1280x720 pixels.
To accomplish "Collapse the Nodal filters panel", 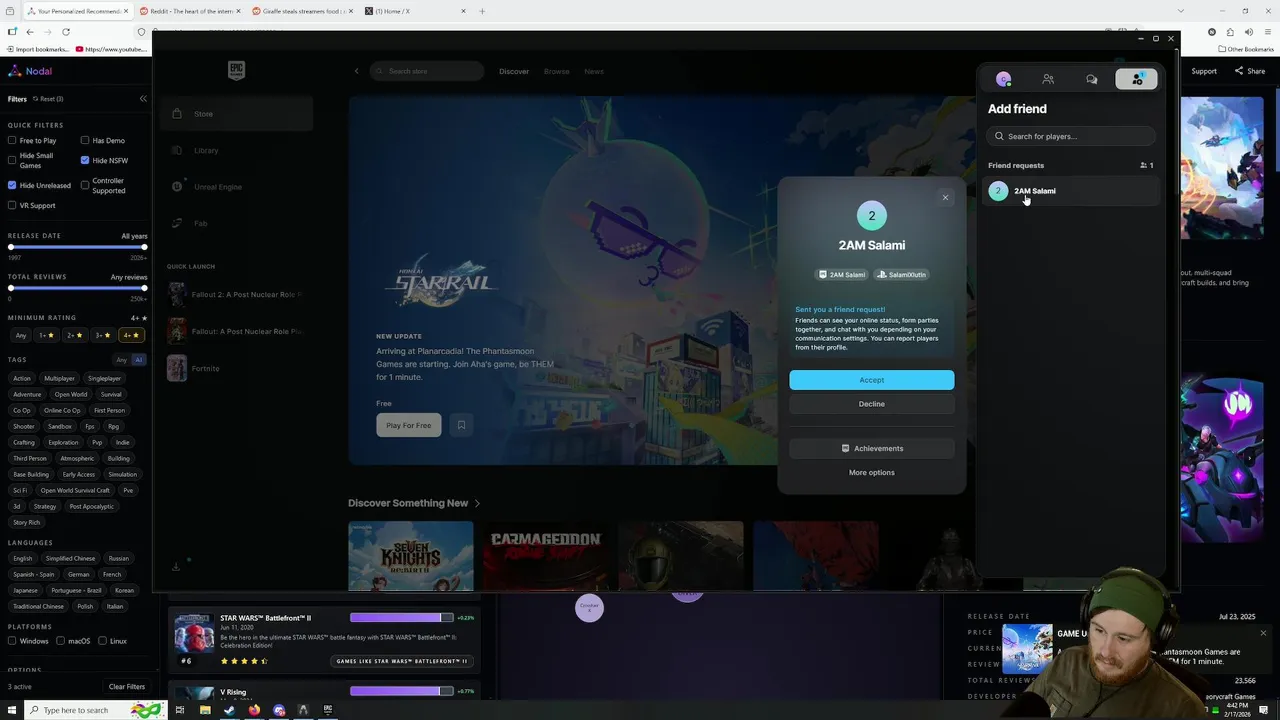I will 143,98.
